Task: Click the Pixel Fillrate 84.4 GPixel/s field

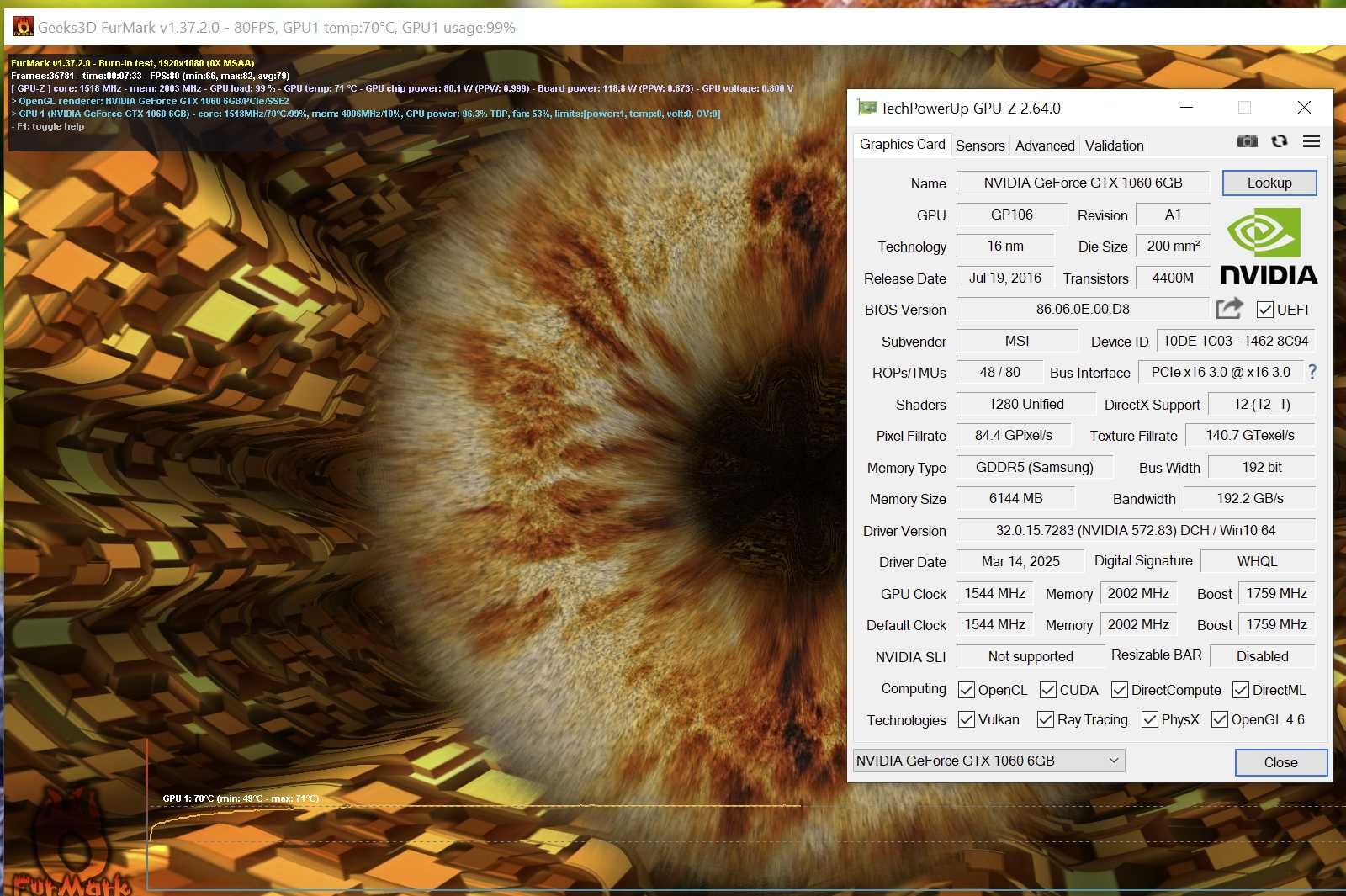Action: (1014, 435)
